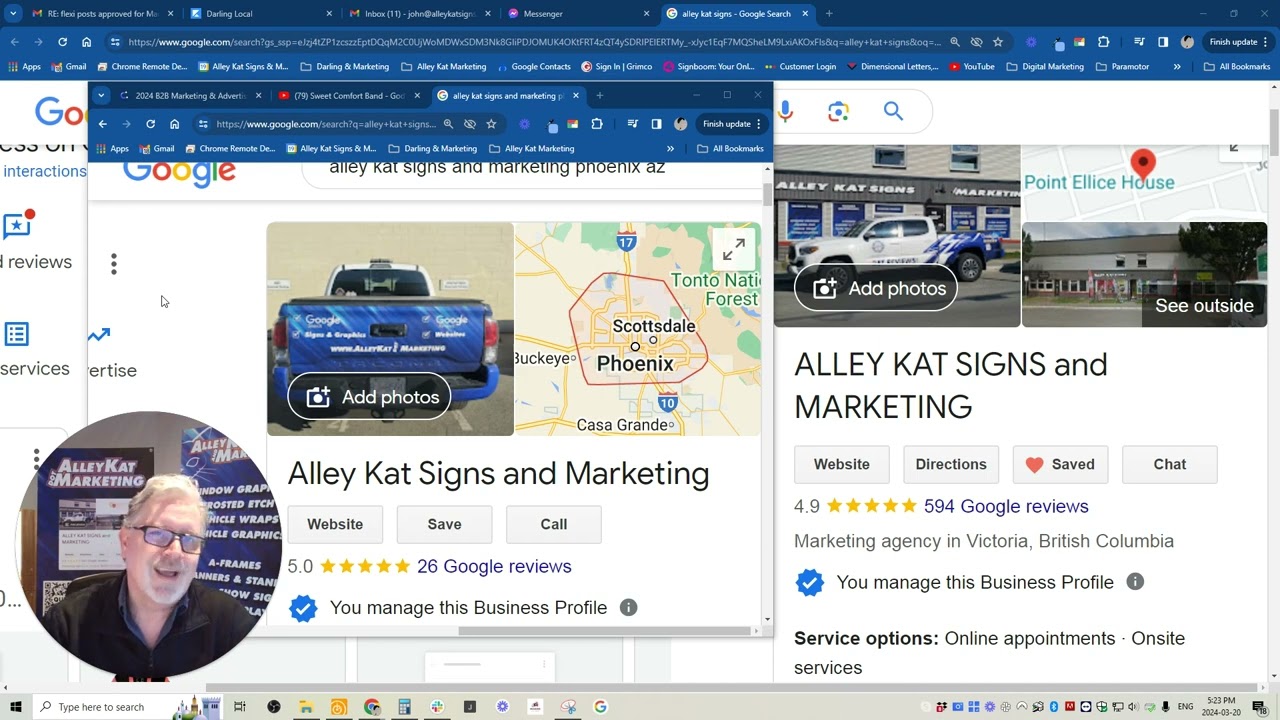Click Directions button for Victoria listing
1280x720 pixels.
tap(951, 464)
